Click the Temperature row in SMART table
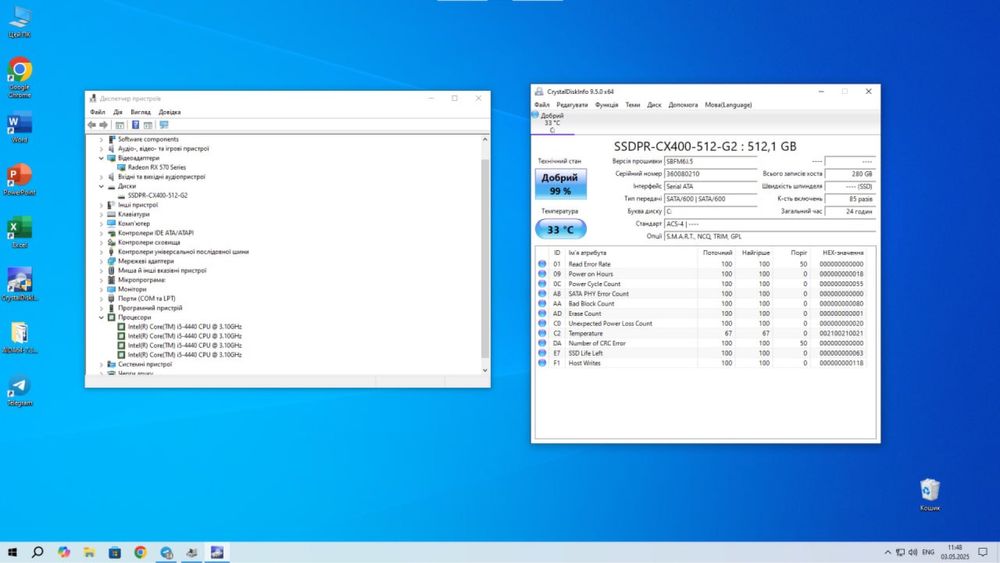The width and height of the screenshot is (1000, 563). pyautogui.click(x=700, y=333)
